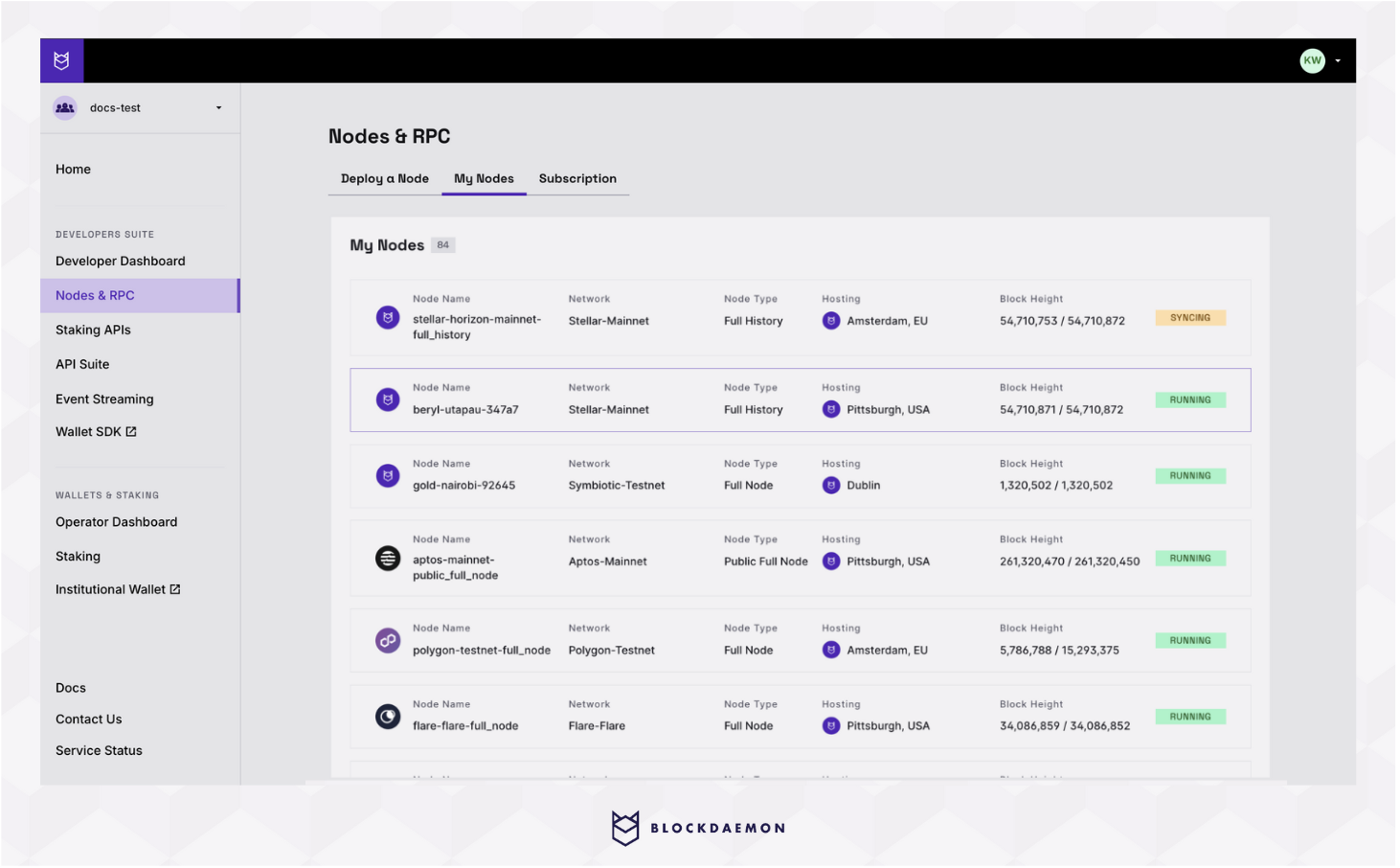The width and height of the screenshot is (1400, 868).
Task: Click hosting icon in flare-flare row
Action: coord(831,726)
